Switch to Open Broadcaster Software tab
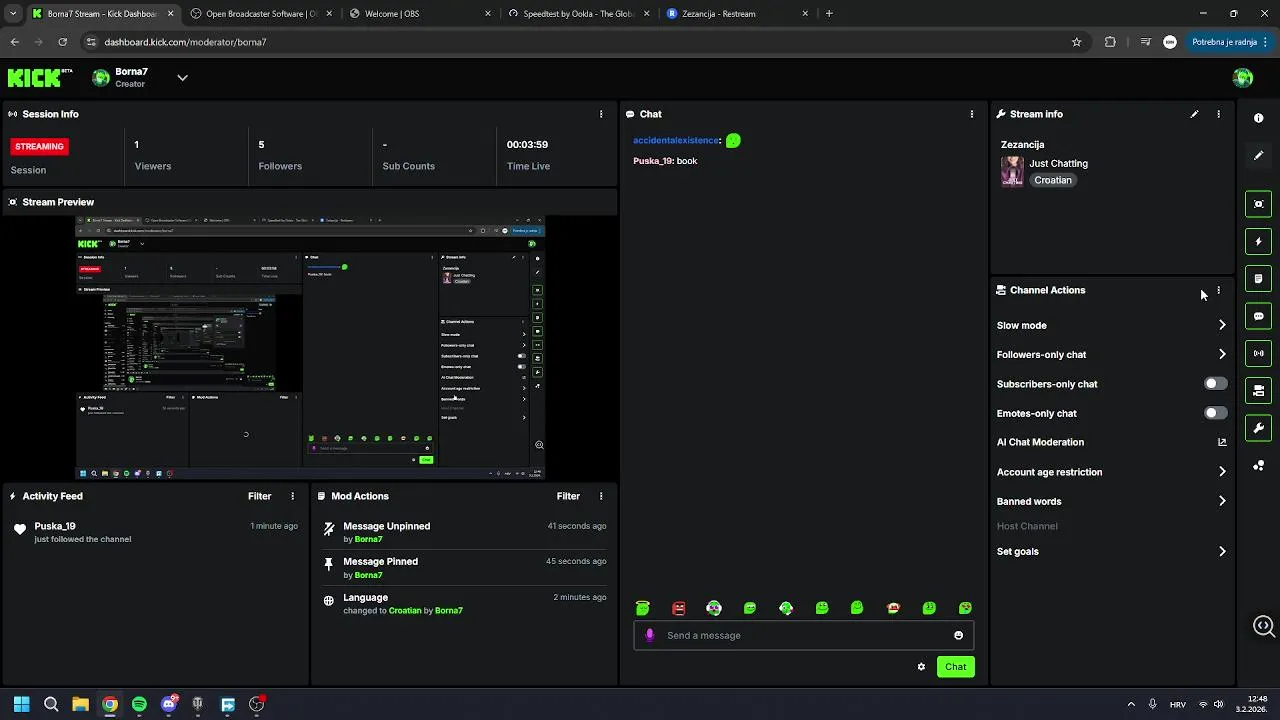The height and width of the screenshot is (720, 1280). click(261, 14)
